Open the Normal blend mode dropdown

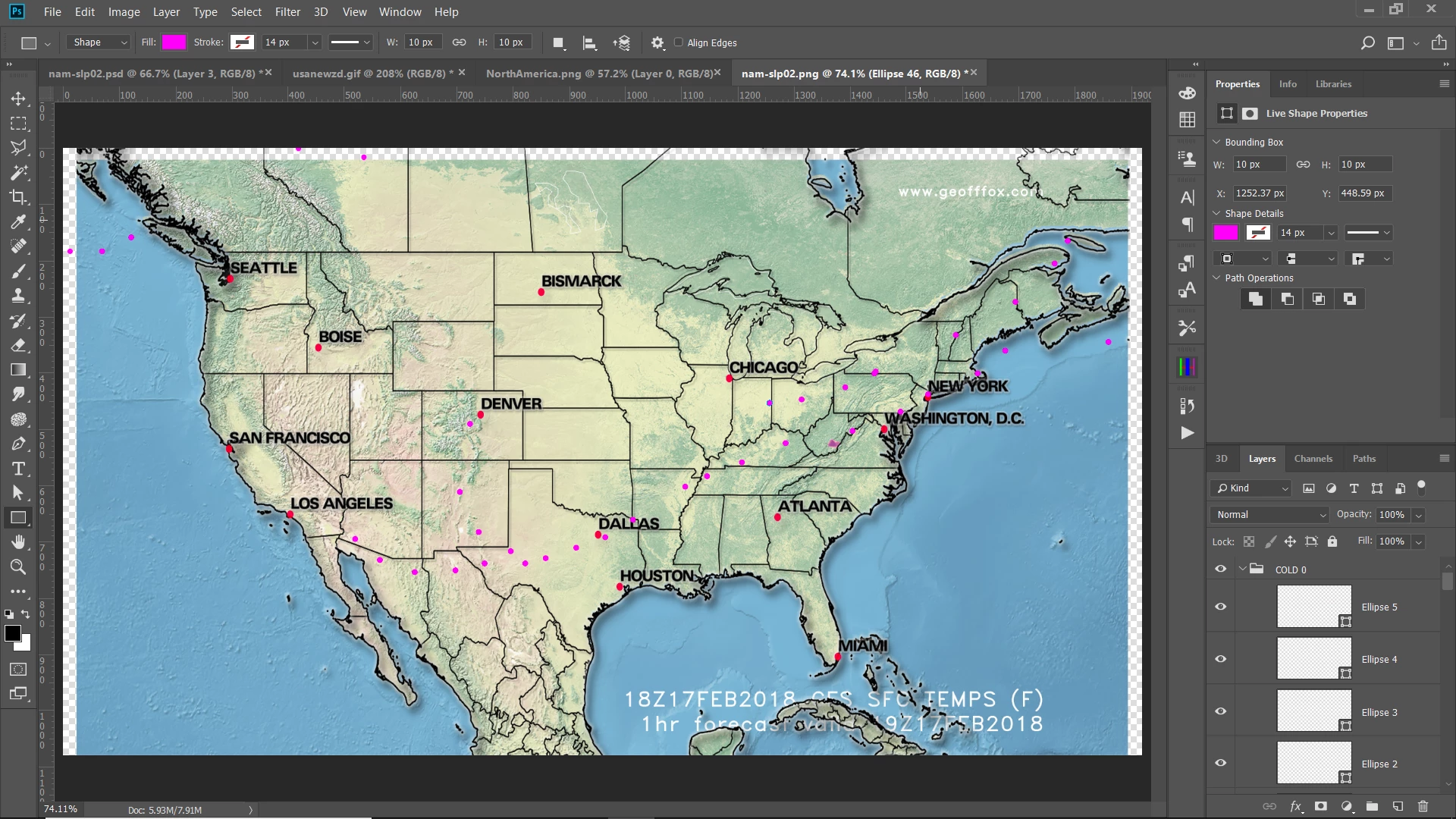(1270, 515)
